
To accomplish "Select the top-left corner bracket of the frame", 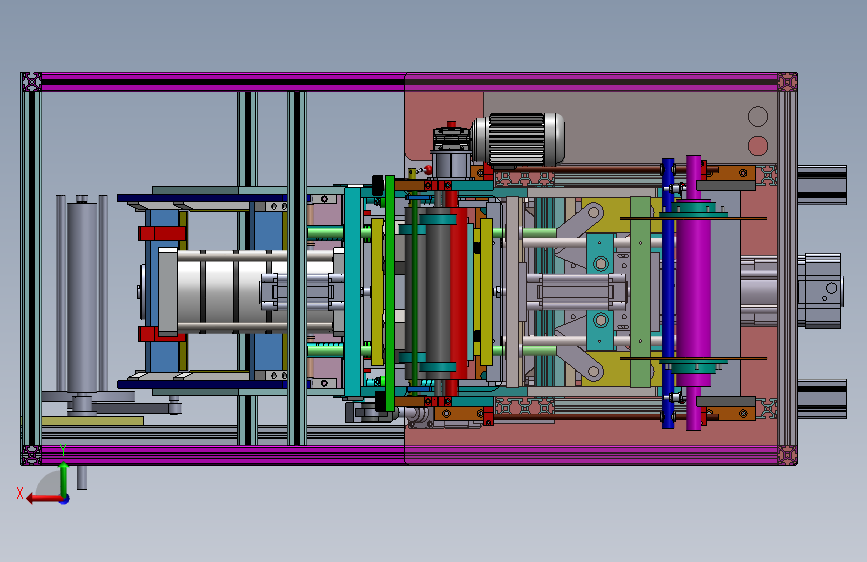I will [31, 82].
